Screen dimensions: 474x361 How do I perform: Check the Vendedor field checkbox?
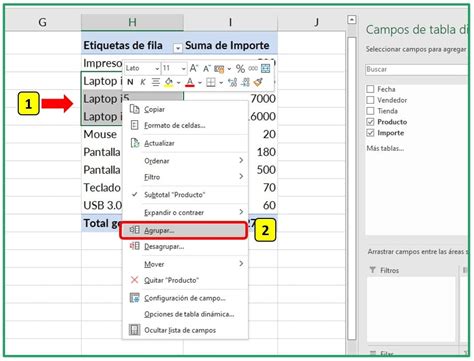tap(370, 100)
